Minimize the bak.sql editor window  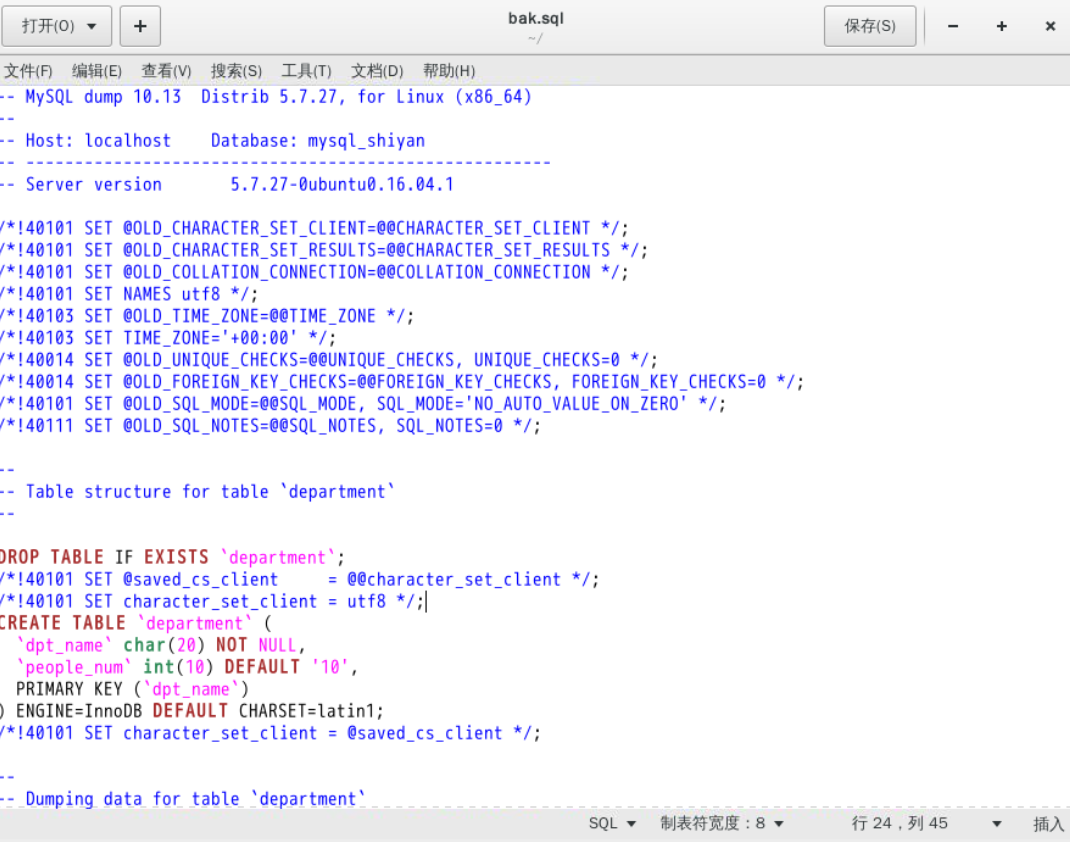(x=953, y=26)
